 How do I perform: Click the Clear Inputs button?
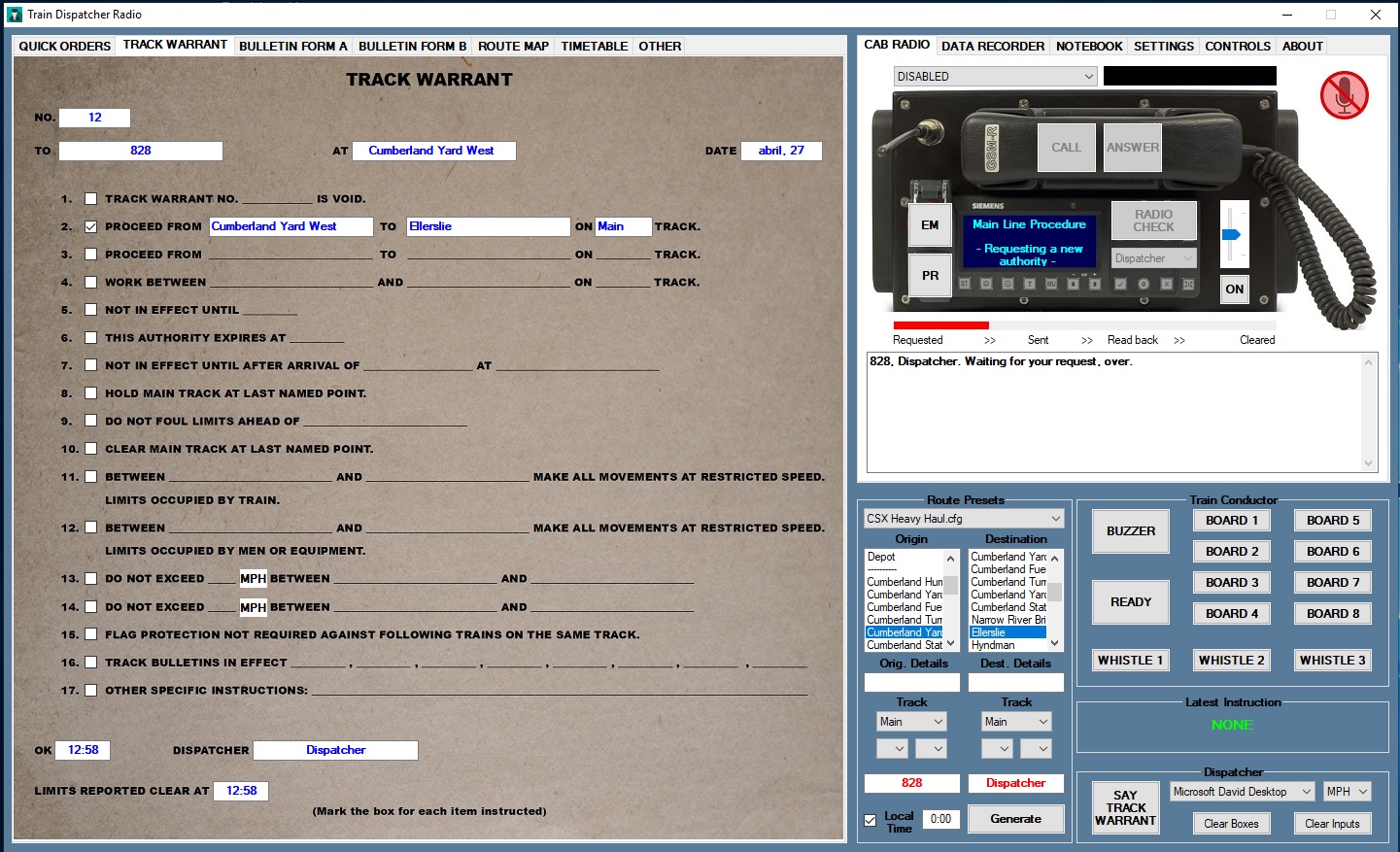[1332, 824]
